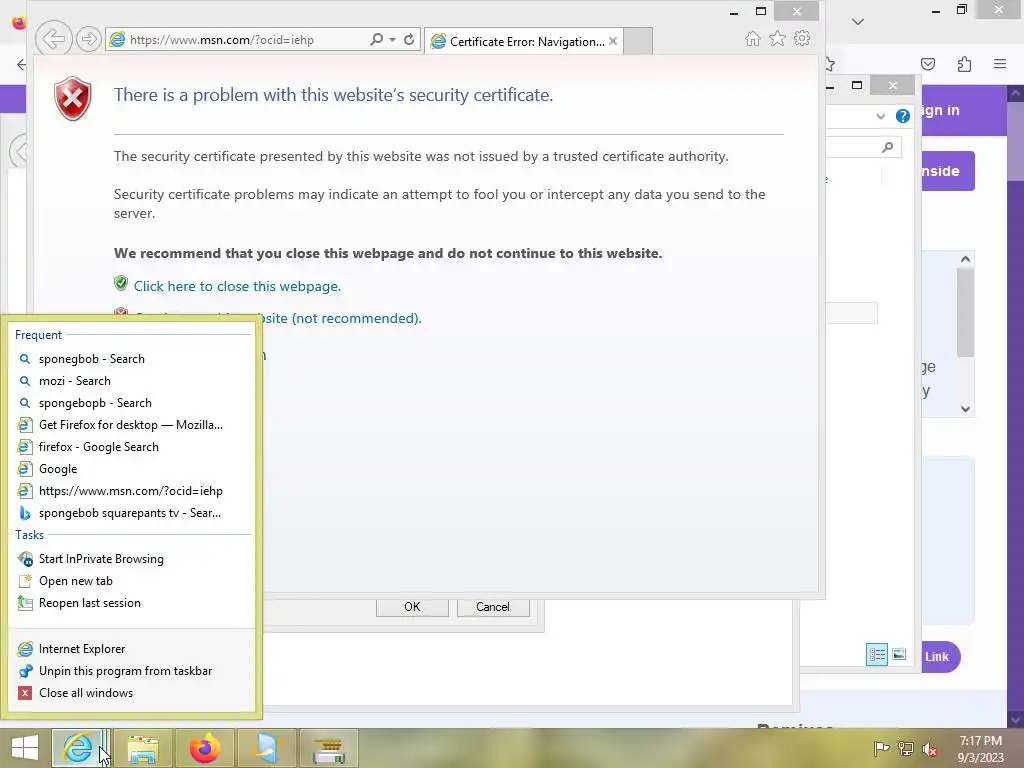The width and height of the screenshot is (1024, 768).
Task: Open Firefox from the taskbar
Action: click(x=205, y=748)
